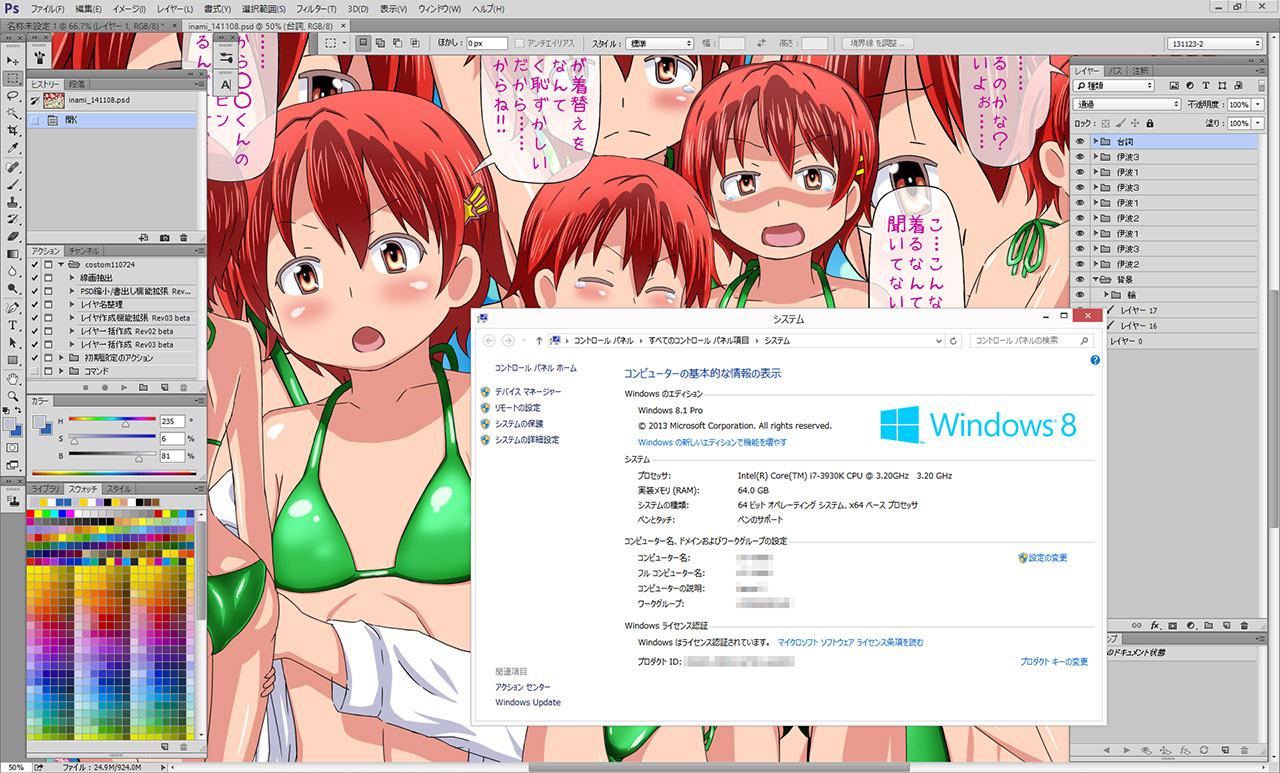
Task: Click the foreground color swatch in Color panel
Action: (37, 423)
